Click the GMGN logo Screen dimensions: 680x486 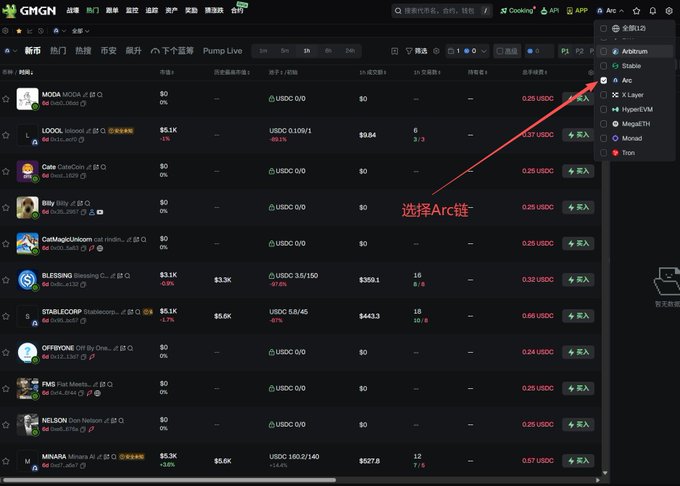point(29,10)
